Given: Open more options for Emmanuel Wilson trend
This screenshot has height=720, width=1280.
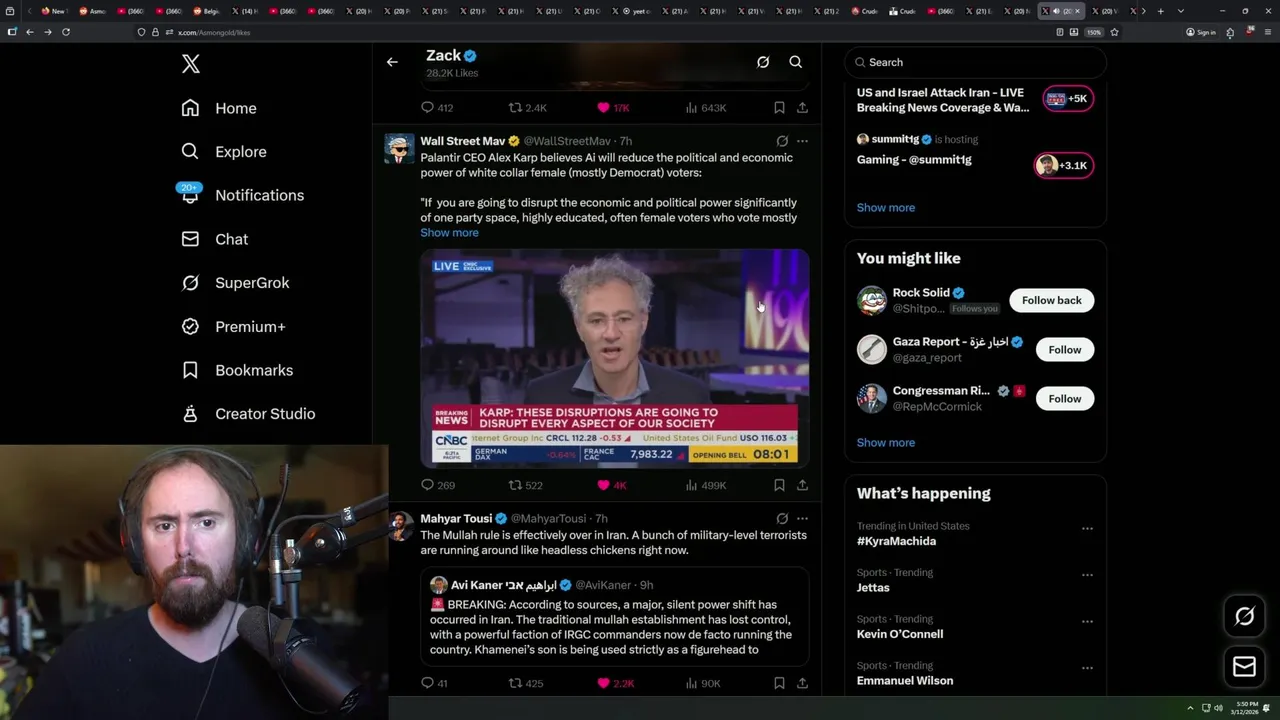Looking at the screenshot, I should (1087, 668).
